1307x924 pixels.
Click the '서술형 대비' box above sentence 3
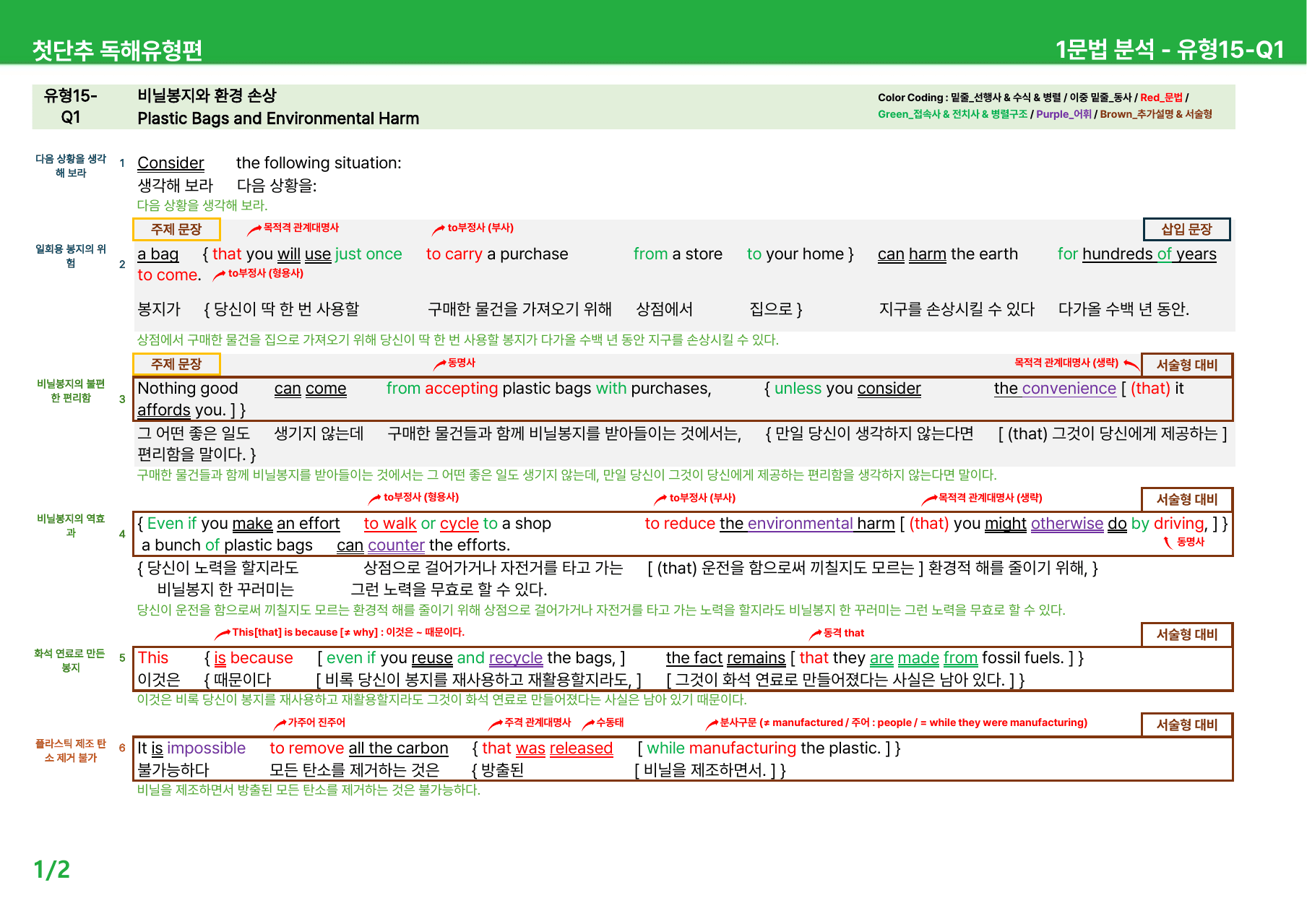point(1186,365)
